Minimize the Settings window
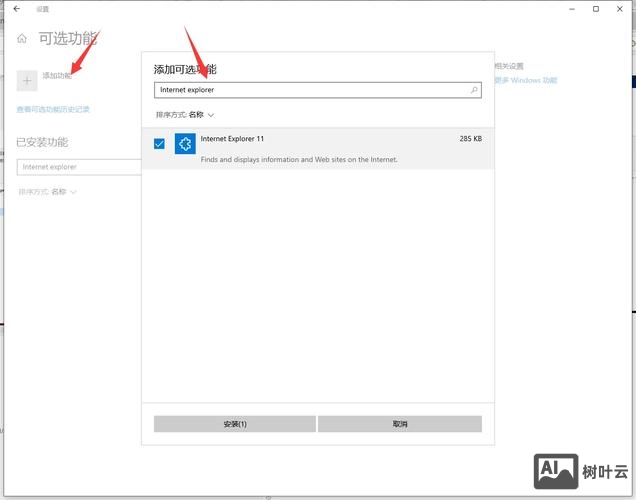This screenshot has width=636, height=500. click(x=569, y=9)
